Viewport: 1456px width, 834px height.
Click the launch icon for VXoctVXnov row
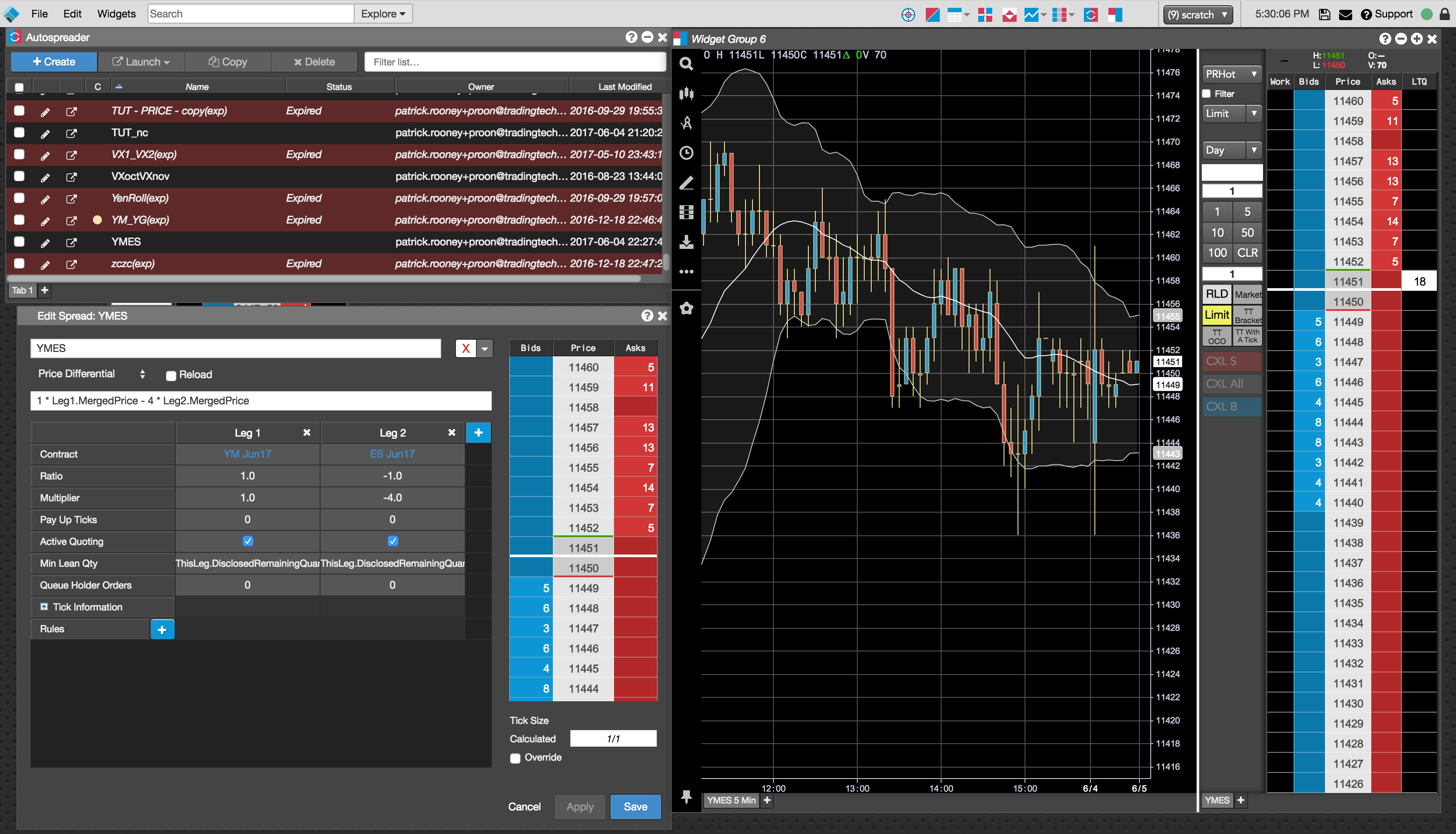click(x=72, y=177)
